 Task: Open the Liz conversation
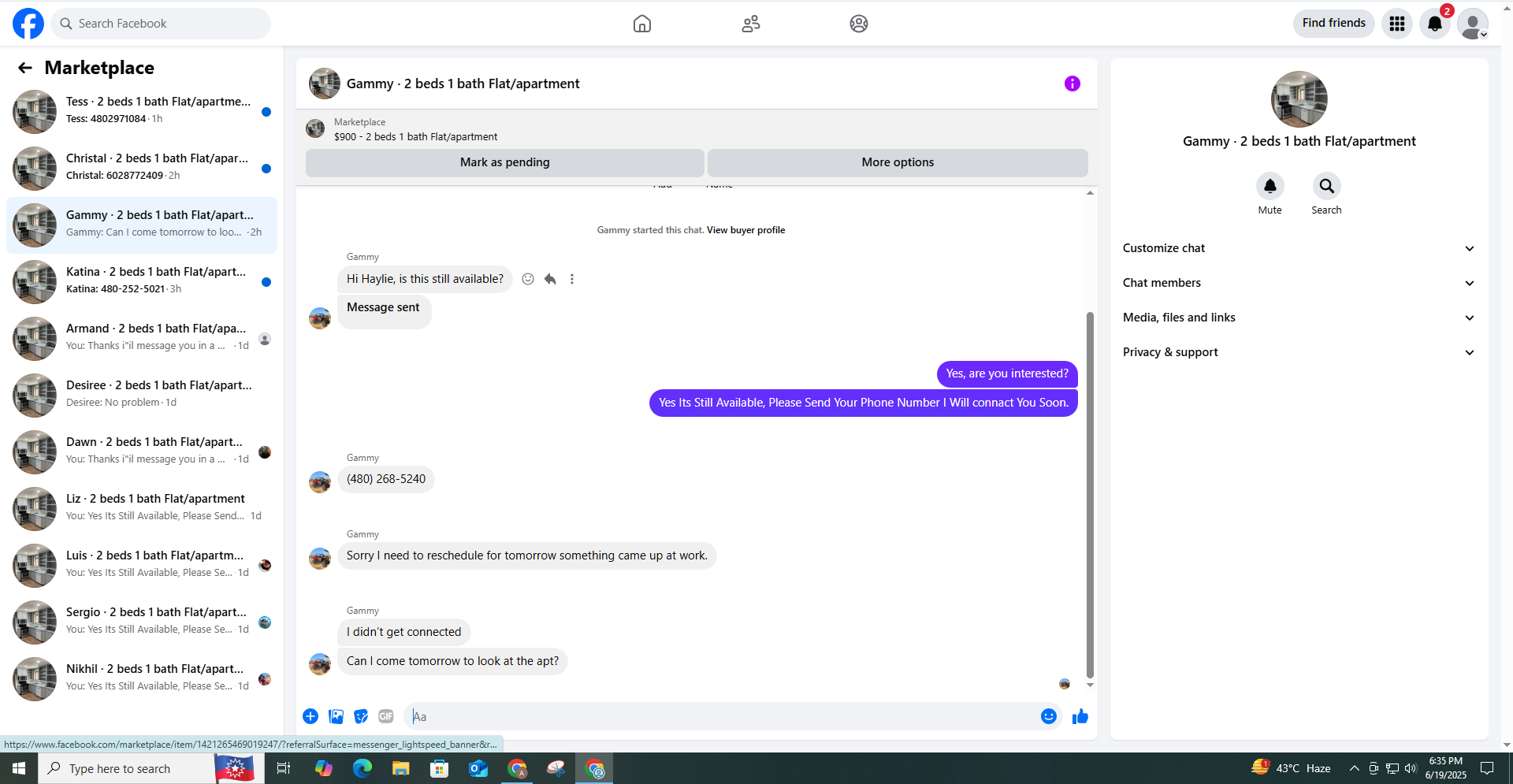[x=142, y=509]
